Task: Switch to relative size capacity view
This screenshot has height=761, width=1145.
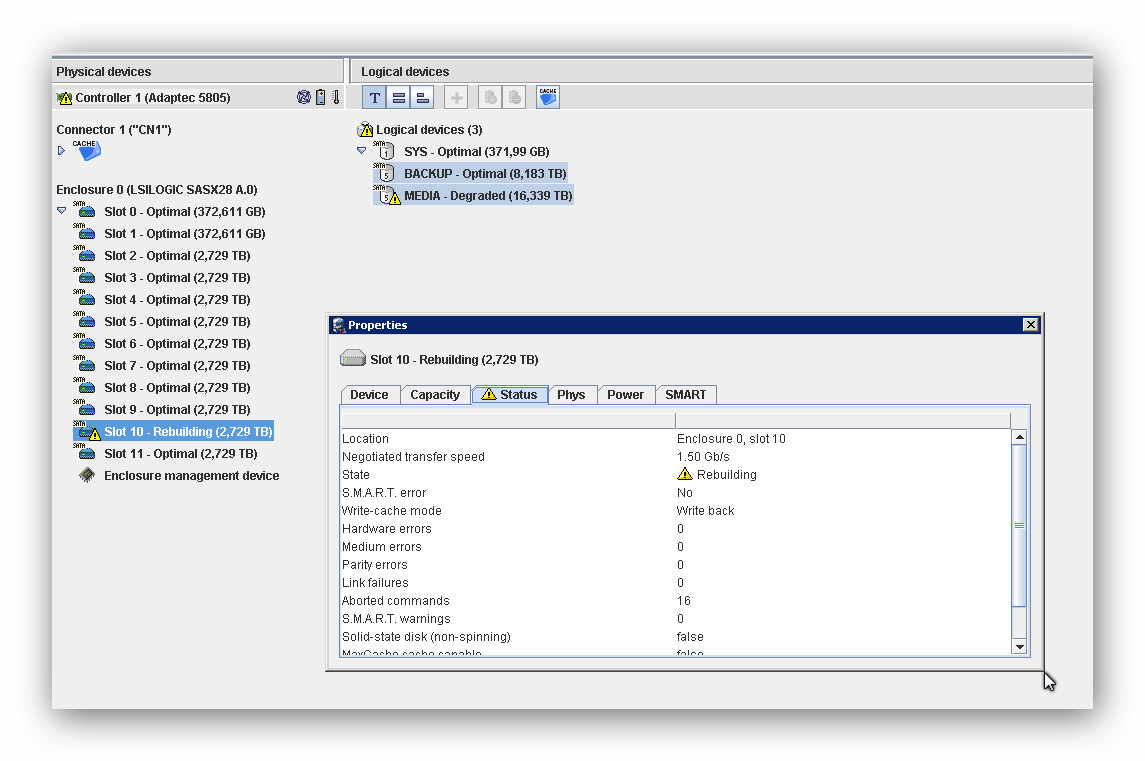Action: 422,97
